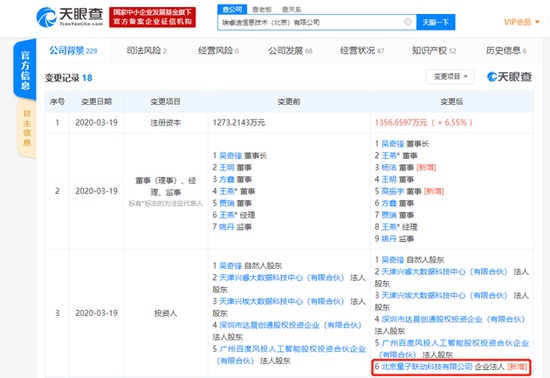
Task: Run the search with 天眼一下 button
Action: coord(436,22)
